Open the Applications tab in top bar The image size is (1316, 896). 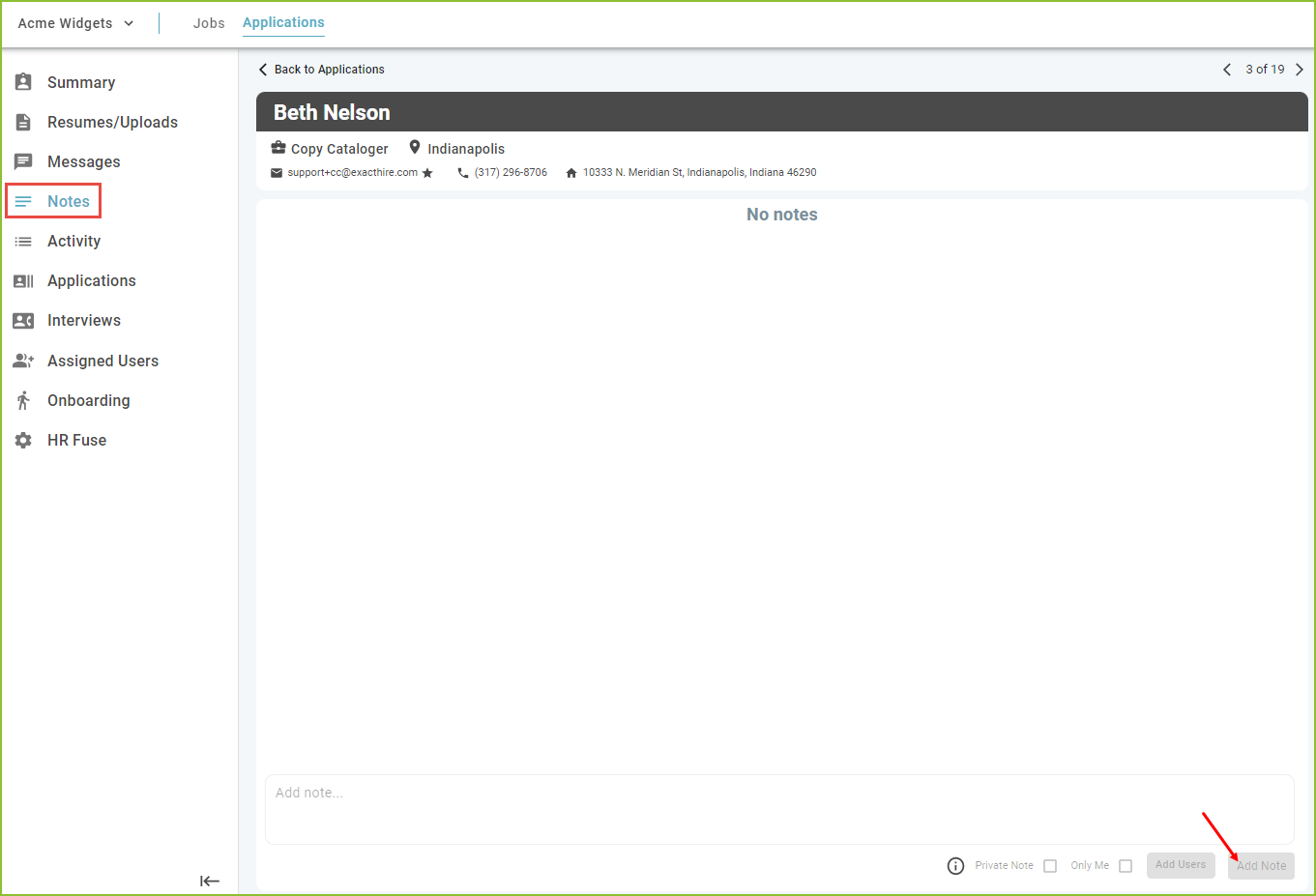pos(283,22)
